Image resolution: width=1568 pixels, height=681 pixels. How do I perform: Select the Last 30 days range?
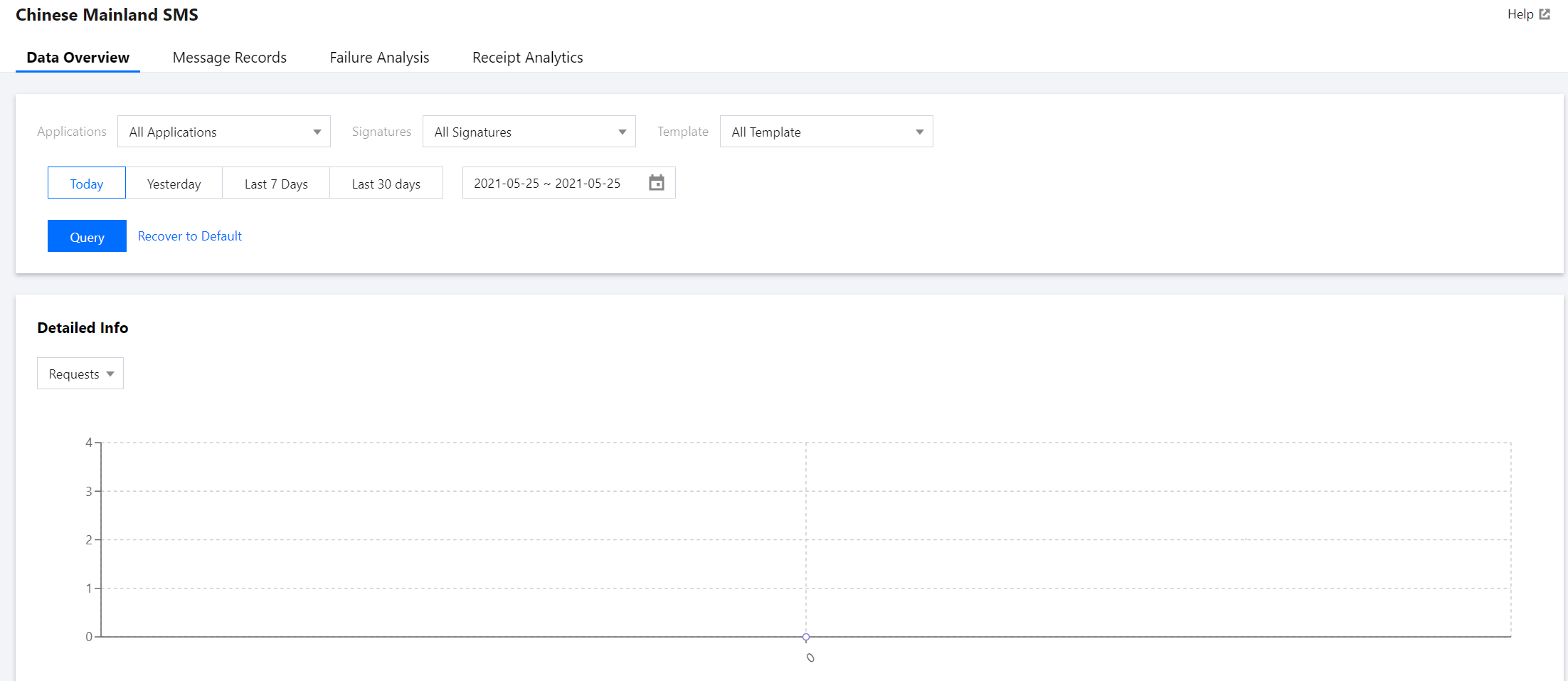pyautogui.click(x=386, y=184)
